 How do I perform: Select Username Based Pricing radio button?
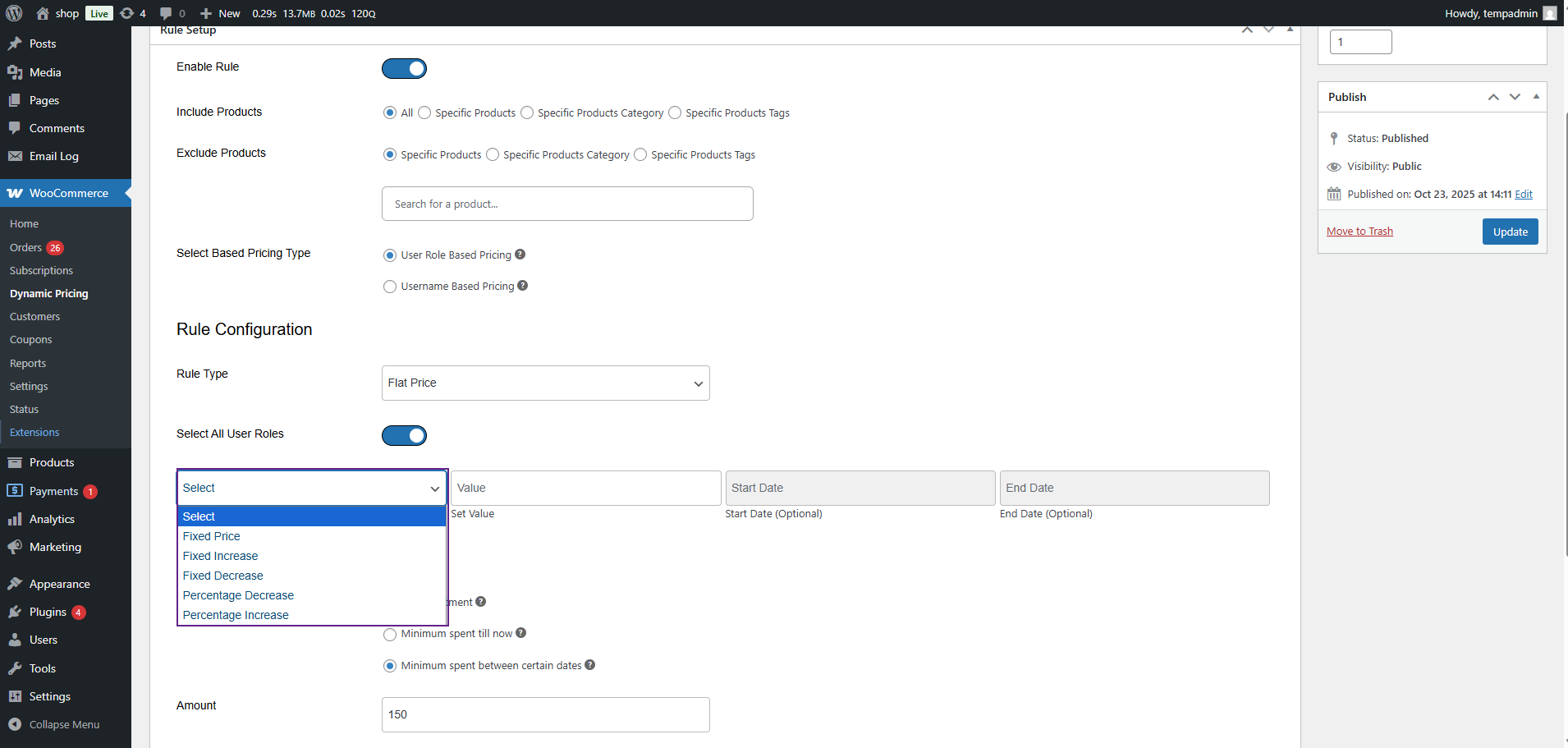click(390, 287)
